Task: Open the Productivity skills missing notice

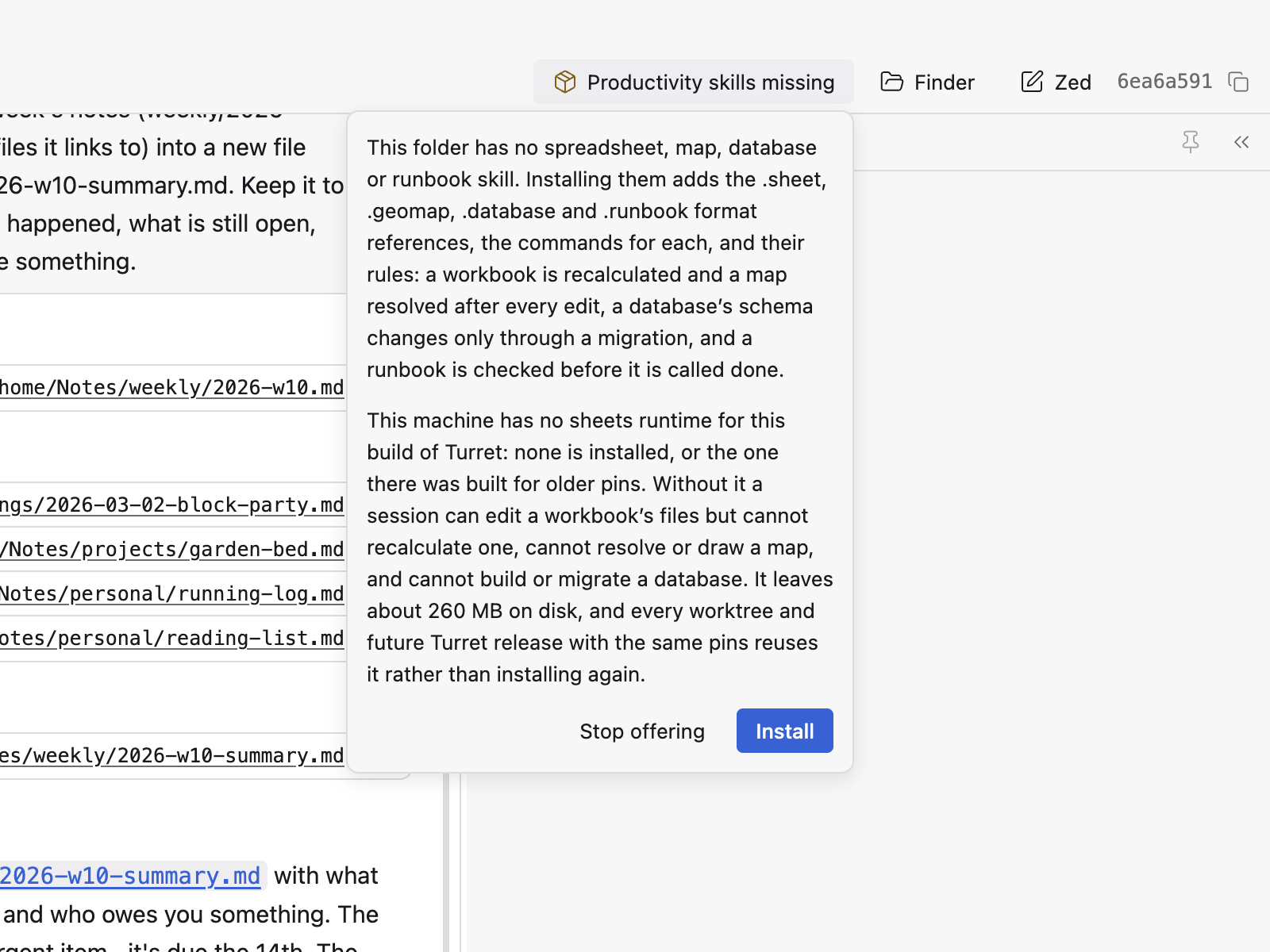Action: coord(694,82)
